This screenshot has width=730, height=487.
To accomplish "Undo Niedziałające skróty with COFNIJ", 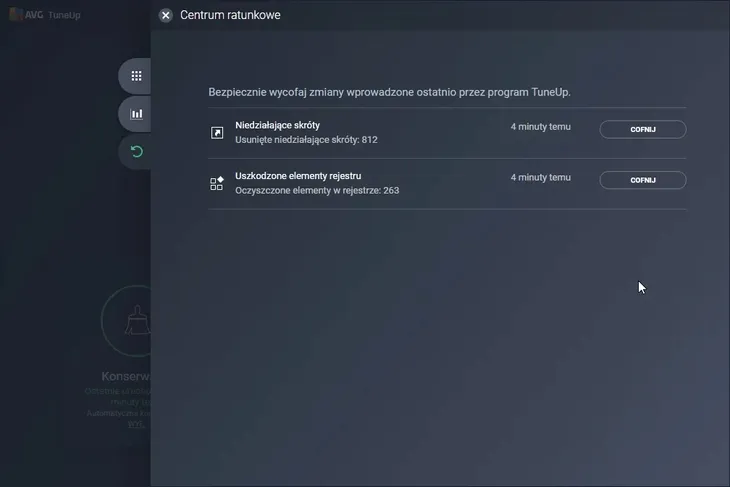I will point(642,129).
